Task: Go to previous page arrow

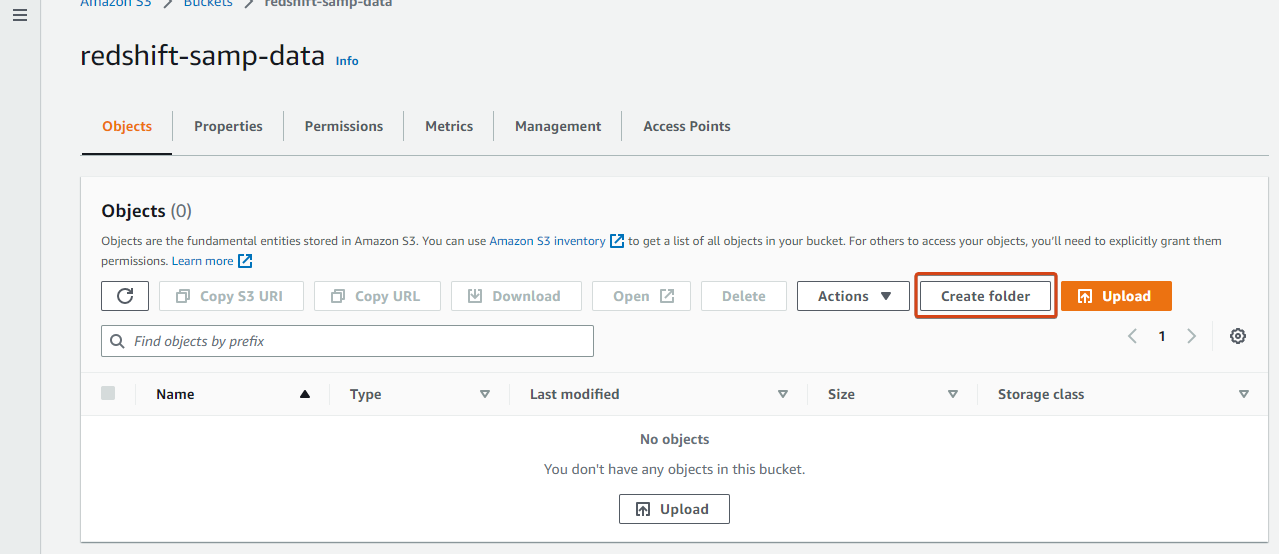Action: tap(1133, 336)
